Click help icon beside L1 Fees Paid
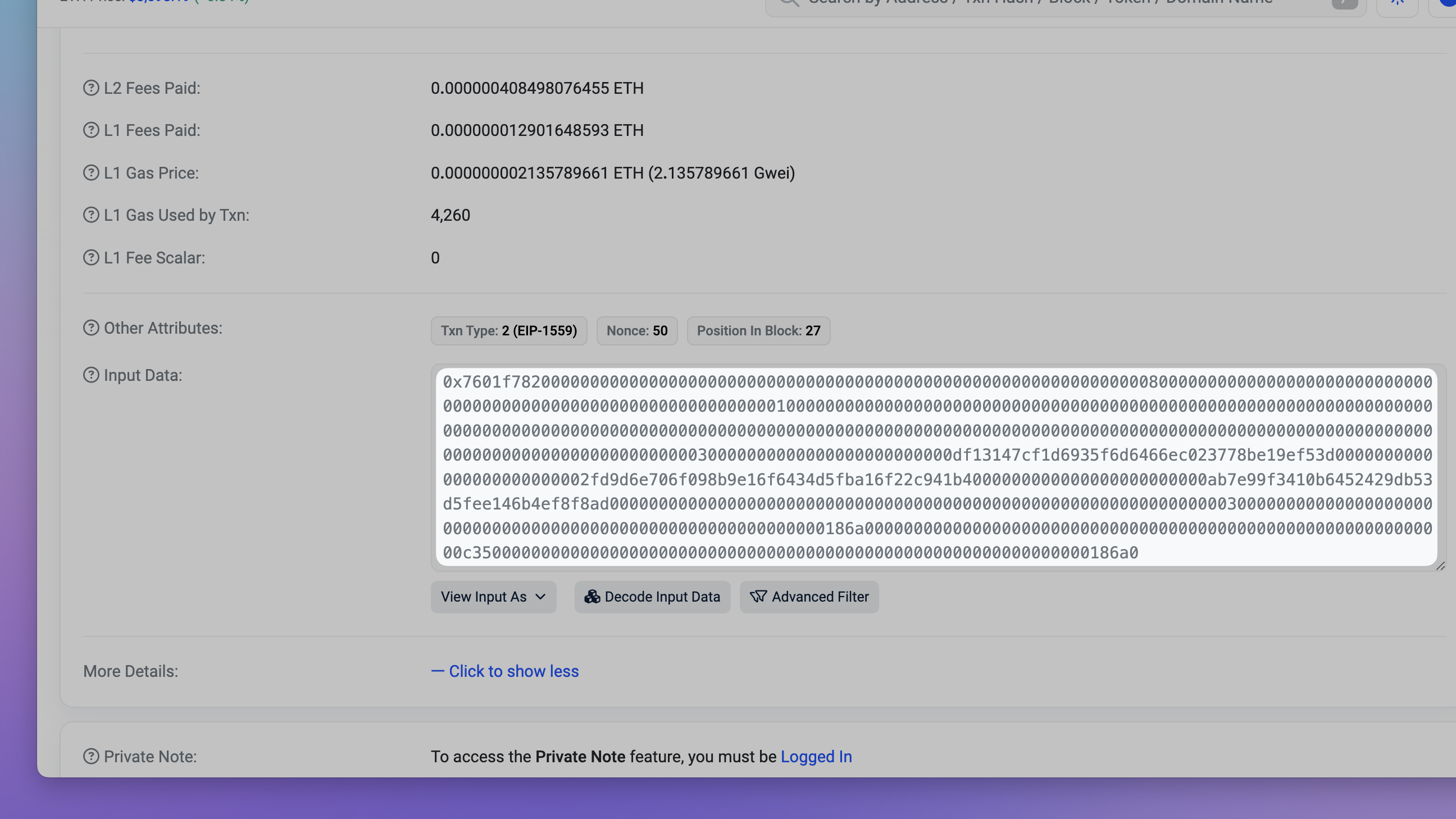The height and width of the screenshot is (819, 1456). coord(91,130)
